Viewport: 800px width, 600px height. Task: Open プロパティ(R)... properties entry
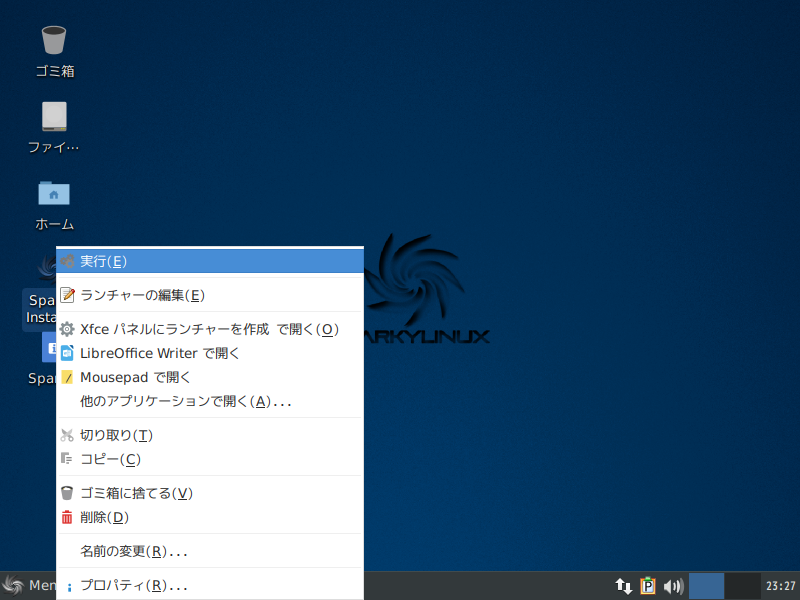[x=210, y=586]
